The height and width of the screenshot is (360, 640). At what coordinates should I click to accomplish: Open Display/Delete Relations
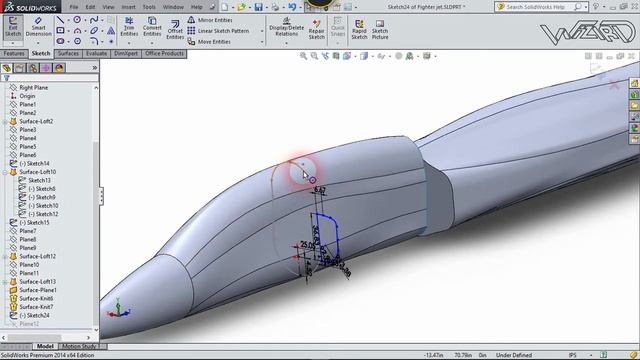287,27
